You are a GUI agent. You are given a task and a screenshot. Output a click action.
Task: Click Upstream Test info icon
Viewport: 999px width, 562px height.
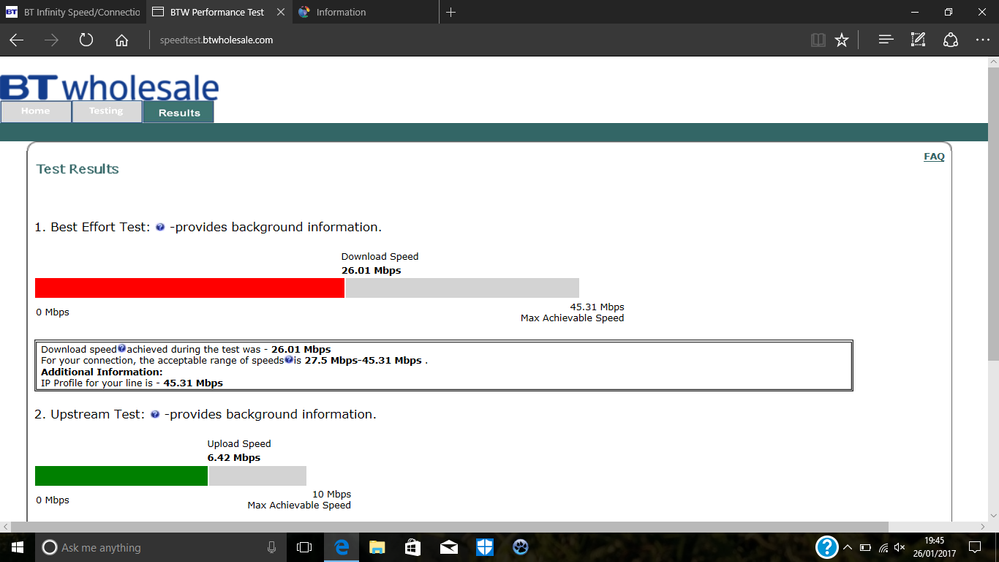155,414
